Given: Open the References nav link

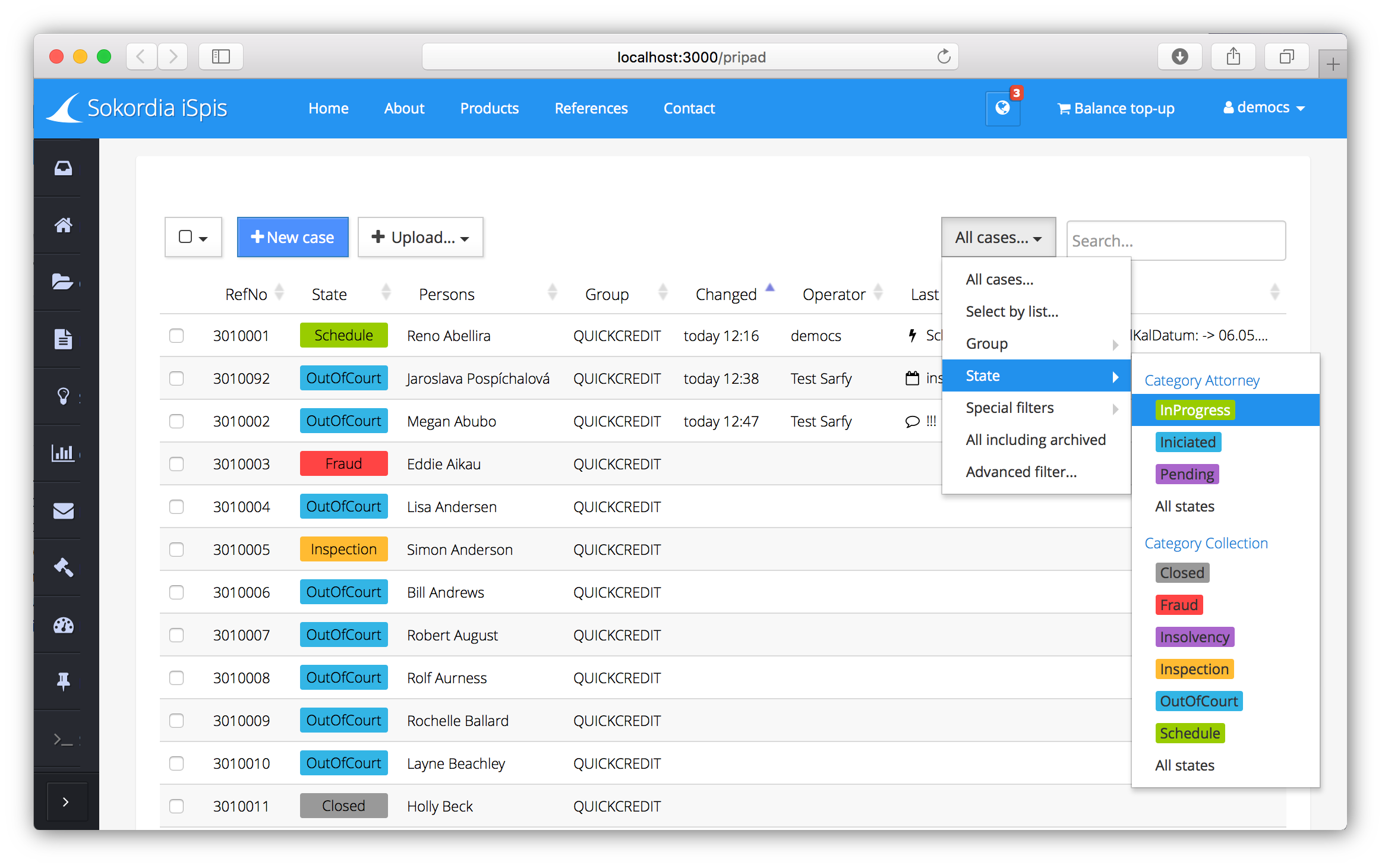Looking at the screenshot, I should pyautogui.click(x=591, y=108).
